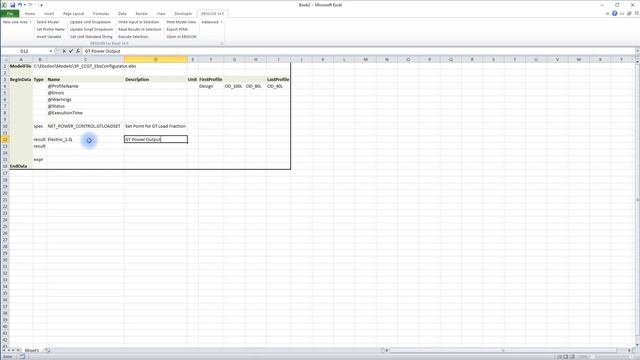Expand the Advanced dropdown in ribbon
This screenshot has width=640, height=360.
(212, 22)
